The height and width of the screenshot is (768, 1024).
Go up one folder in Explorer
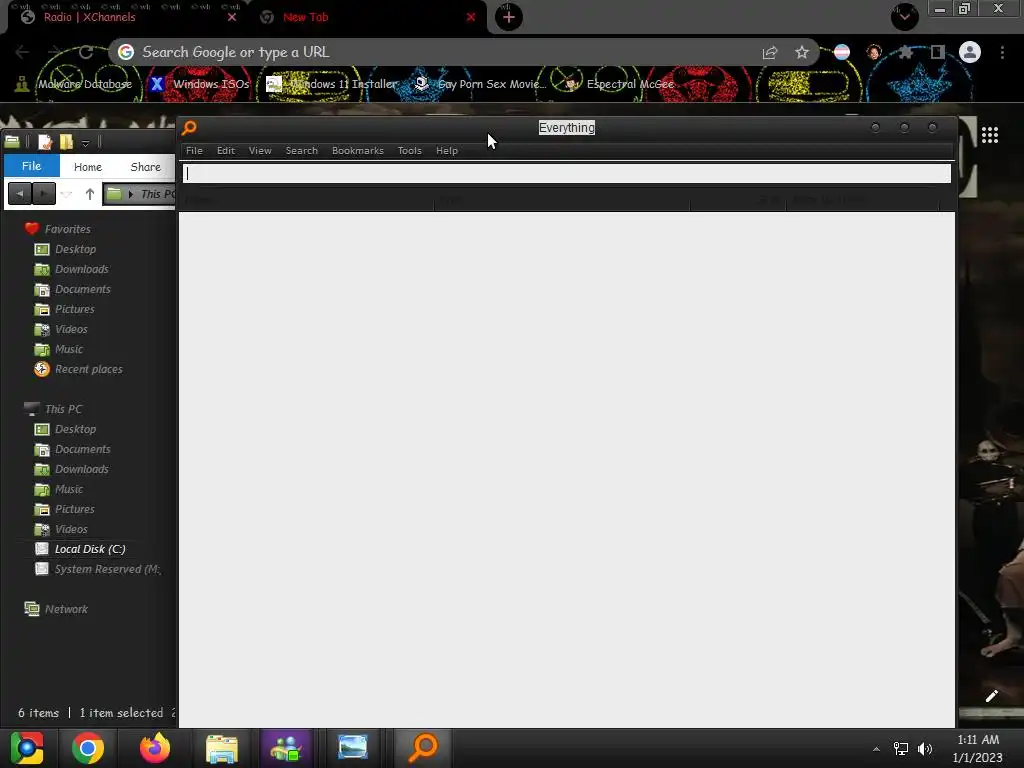(89, 194)
